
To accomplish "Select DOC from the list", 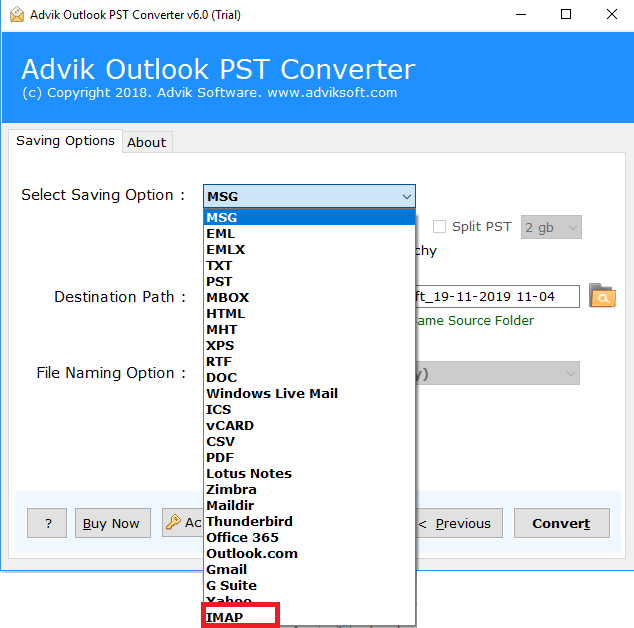I will pyautogui.click(x=309, y=378).
